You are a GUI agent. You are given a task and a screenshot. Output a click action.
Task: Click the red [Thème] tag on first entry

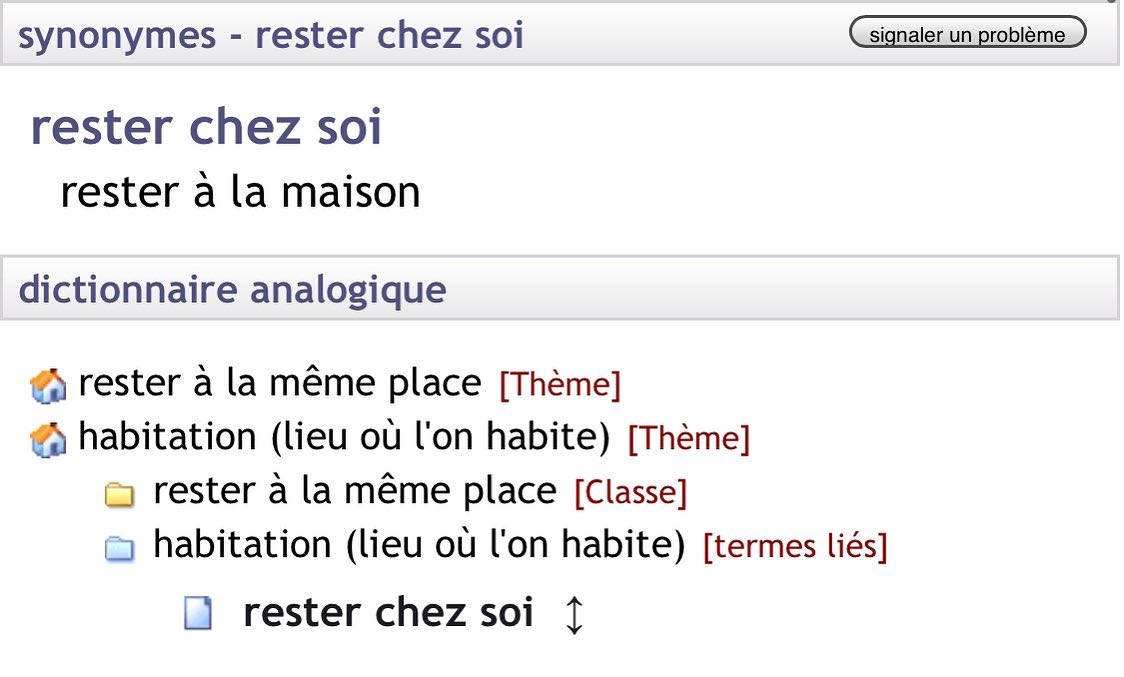tap(560, 384)
